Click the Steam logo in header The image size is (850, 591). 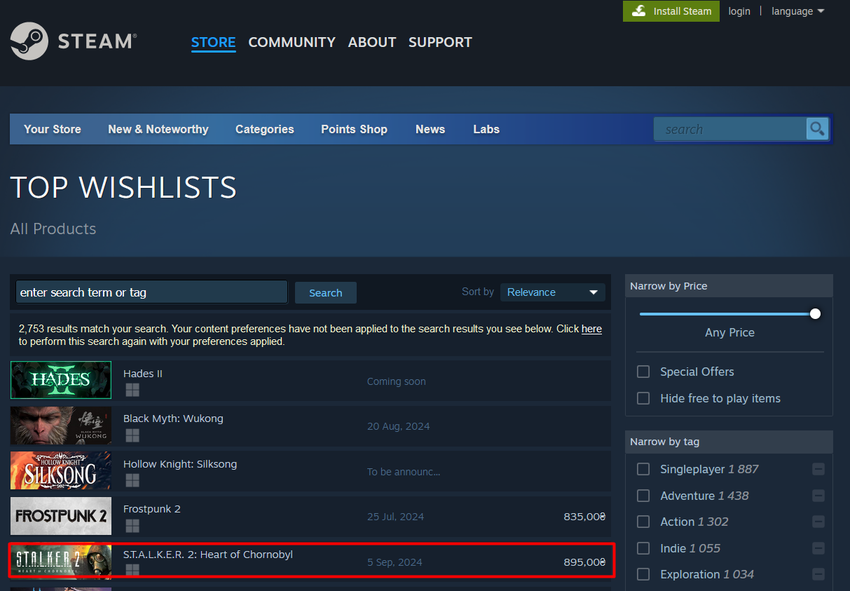point(72,42)
